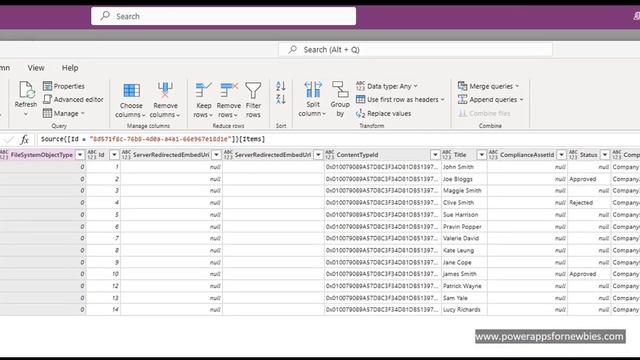Click Use first row as headers
The height and width of the screenshot is (360, 640).
coord(400,99)
